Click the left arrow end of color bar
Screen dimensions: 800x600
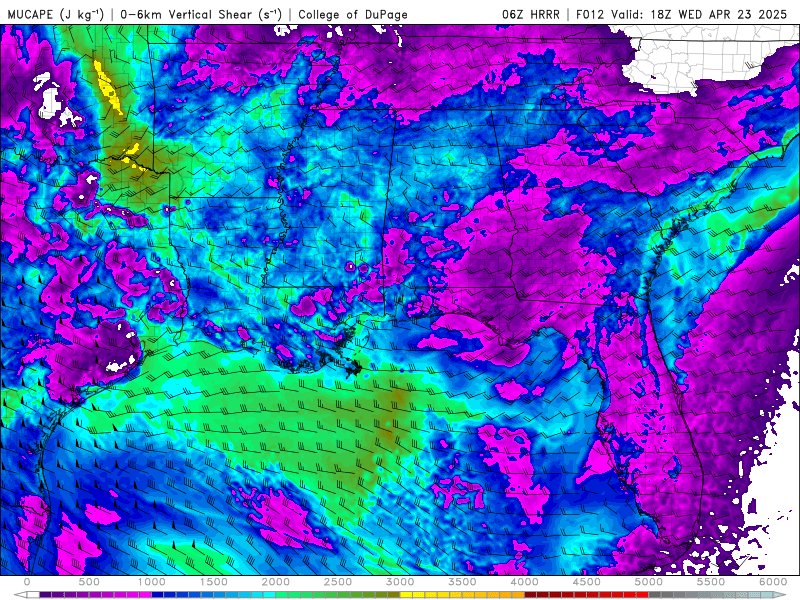20,595
